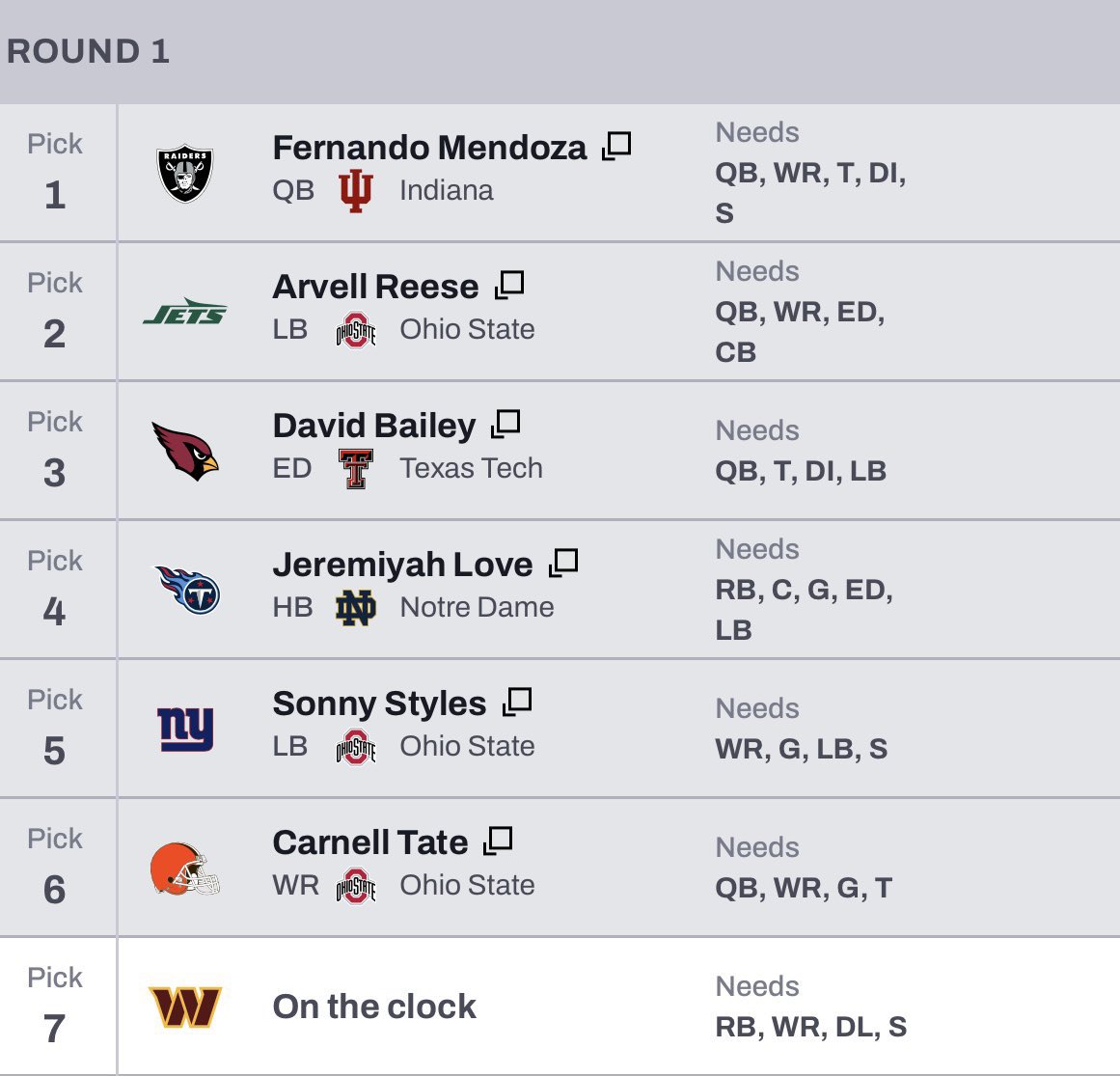Select the Jeremiyah Love name link

tap(402, 565)
